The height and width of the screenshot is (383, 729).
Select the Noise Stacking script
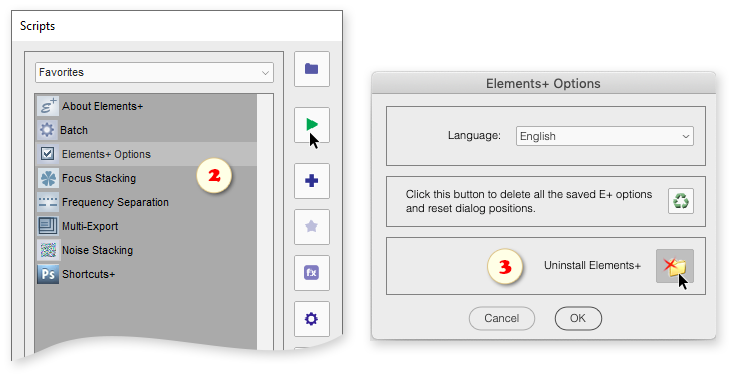(146, 250)
